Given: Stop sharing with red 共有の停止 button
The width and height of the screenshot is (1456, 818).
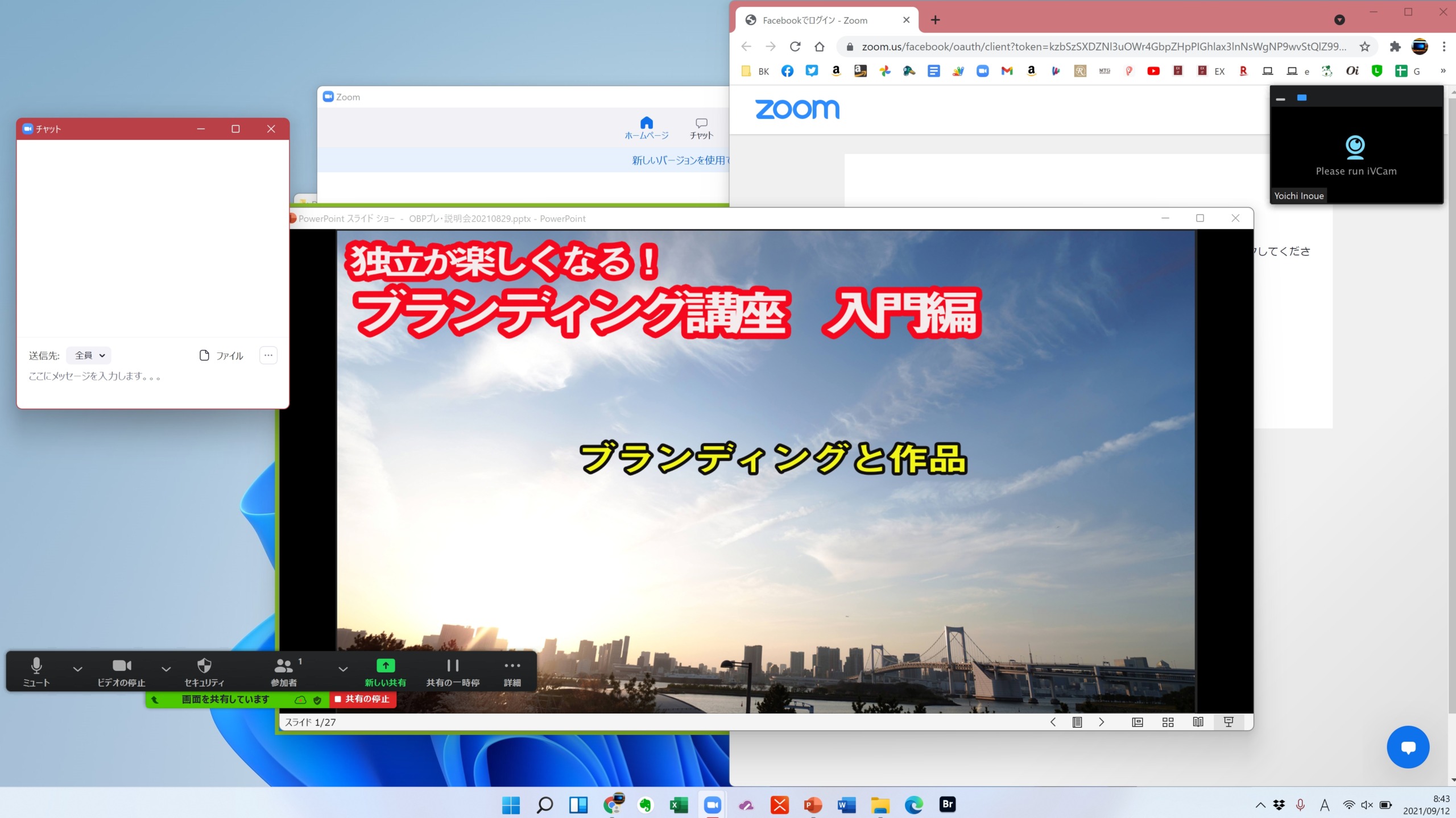Looking at the screenshot, I should pyautogui.click(x=363, y=699).
